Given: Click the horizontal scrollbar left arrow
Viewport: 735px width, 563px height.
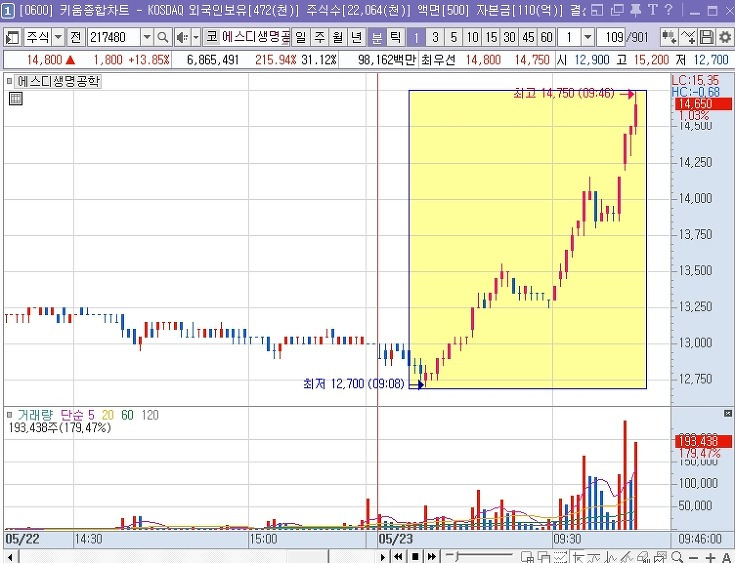Looking at the screenshot, I should tap(10, 557).
